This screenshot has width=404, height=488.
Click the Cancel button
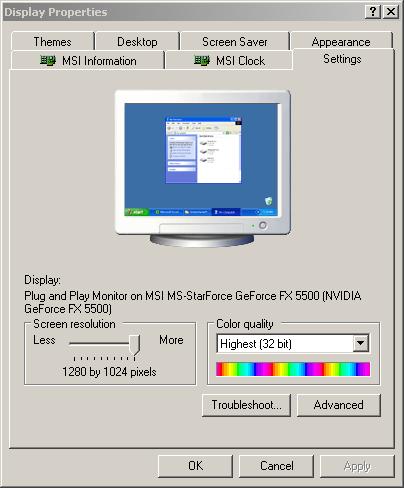(x=276, y=466)
